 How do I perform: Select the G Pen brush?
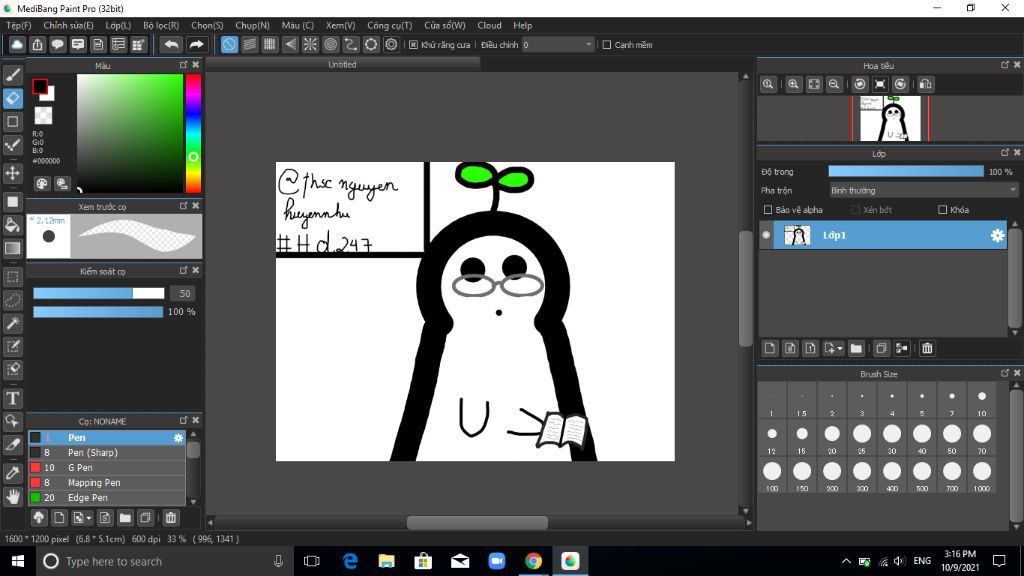107,468
